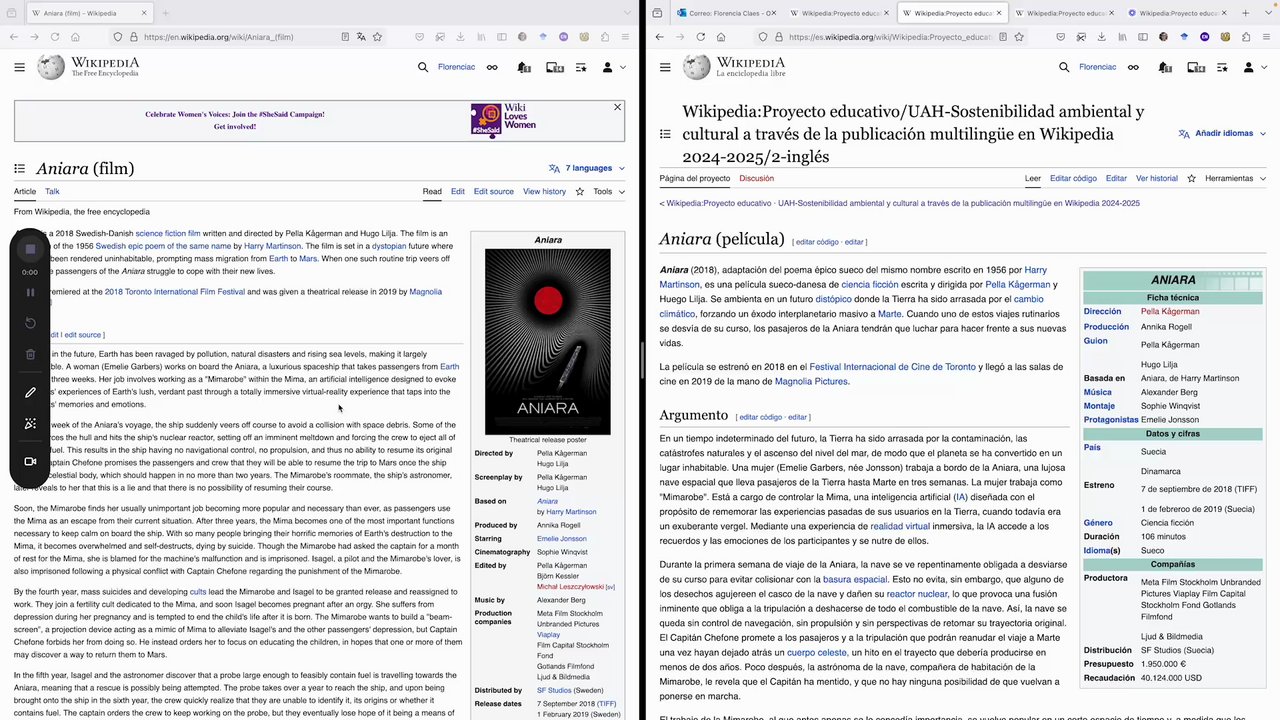Select the Edit tab on the English article
Screen dimensions: 1280x720
457,191
